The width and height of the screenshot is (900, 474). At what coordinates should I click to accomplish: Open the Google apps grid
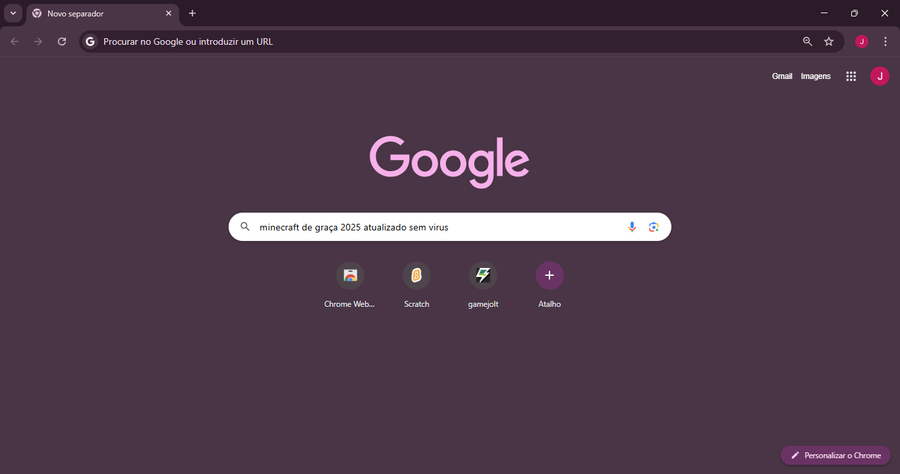851,76
